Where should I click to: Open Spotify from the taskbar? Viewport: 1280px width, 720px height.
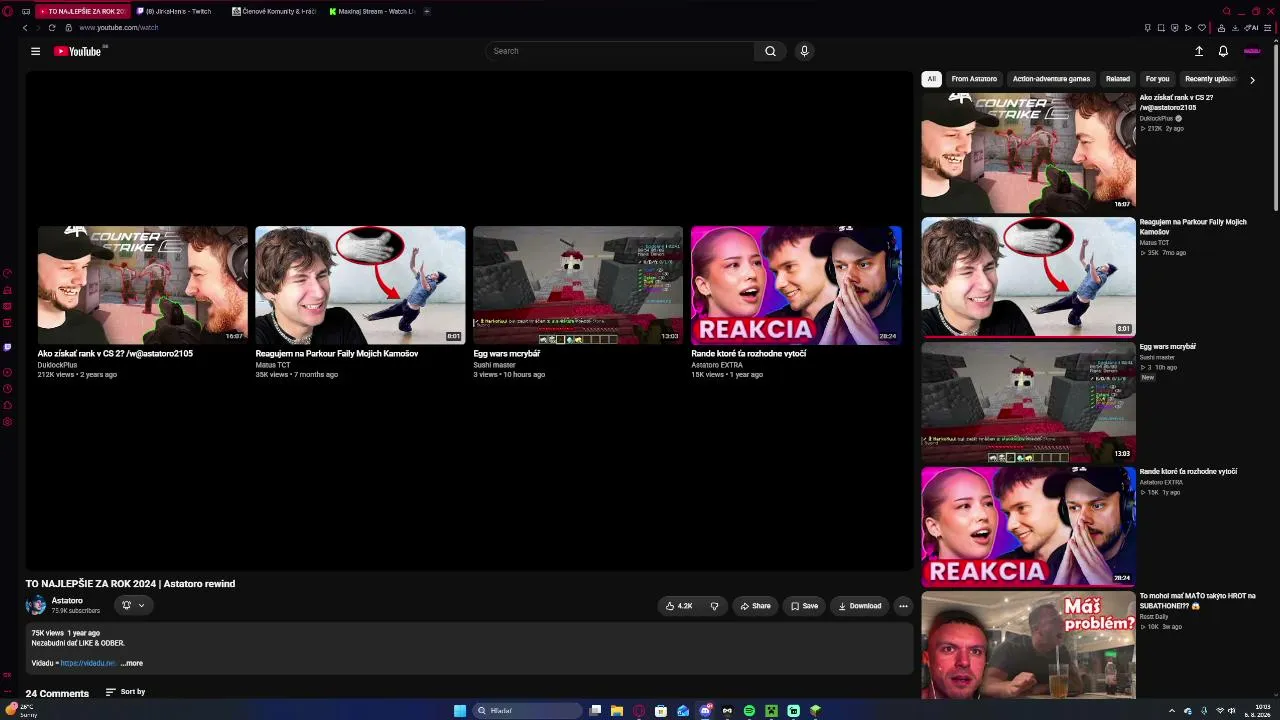[x=749, y=711]
